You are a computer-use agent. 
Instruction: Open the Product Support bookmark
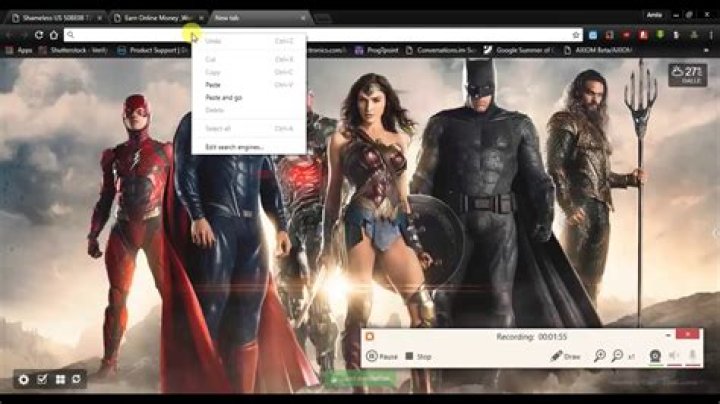pos(153,50)
